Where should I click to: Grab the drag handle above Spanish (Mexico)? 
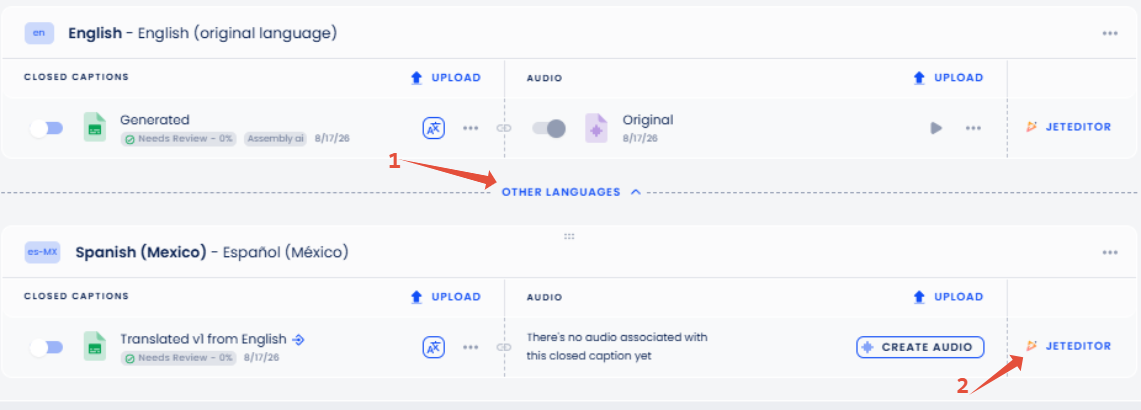pyautogui.click(x=569, y=237)
